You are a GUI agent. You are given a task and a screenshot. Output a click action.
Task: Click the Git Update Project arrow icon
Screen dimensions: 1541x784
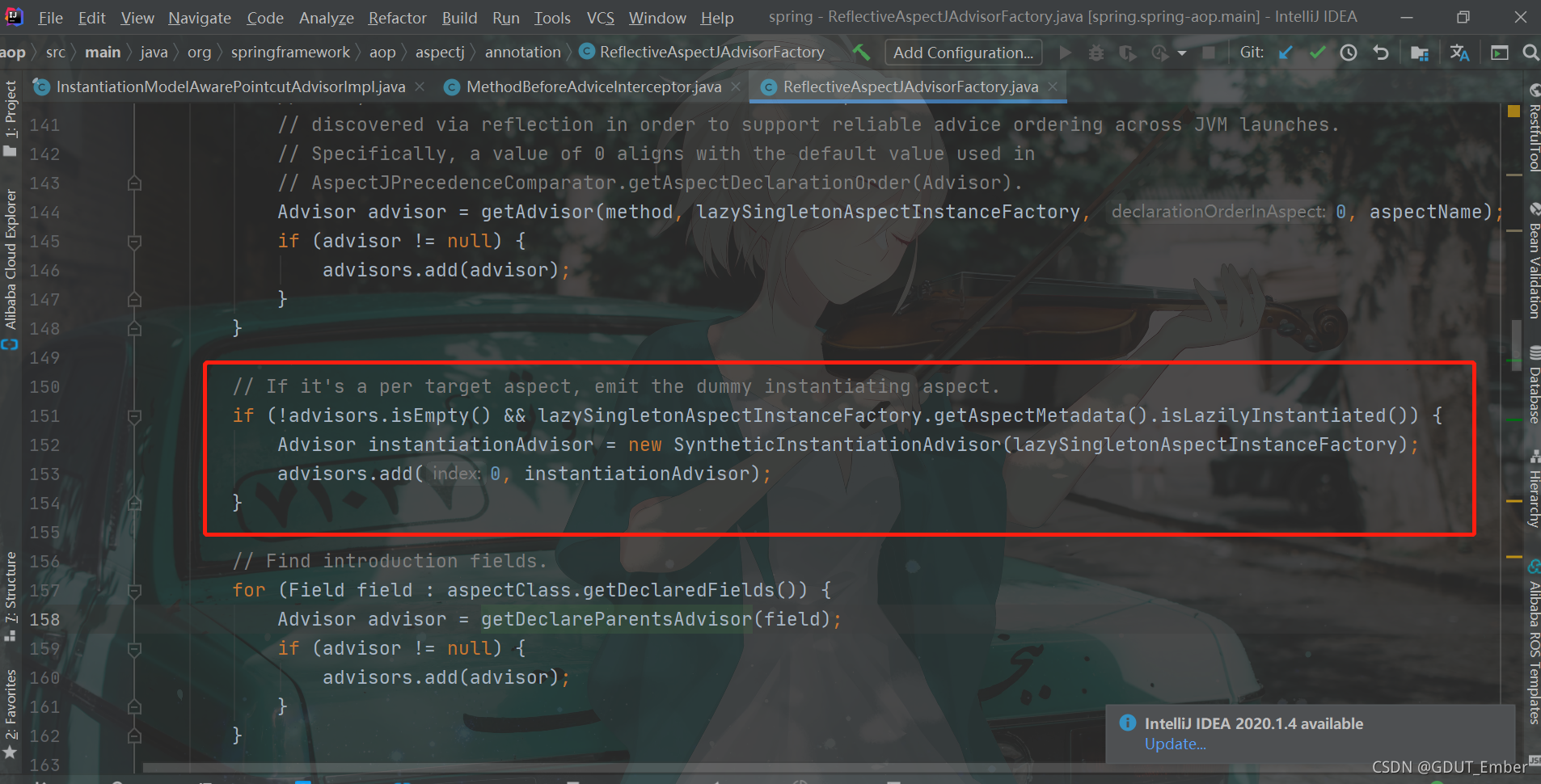tap(1286, 53)
